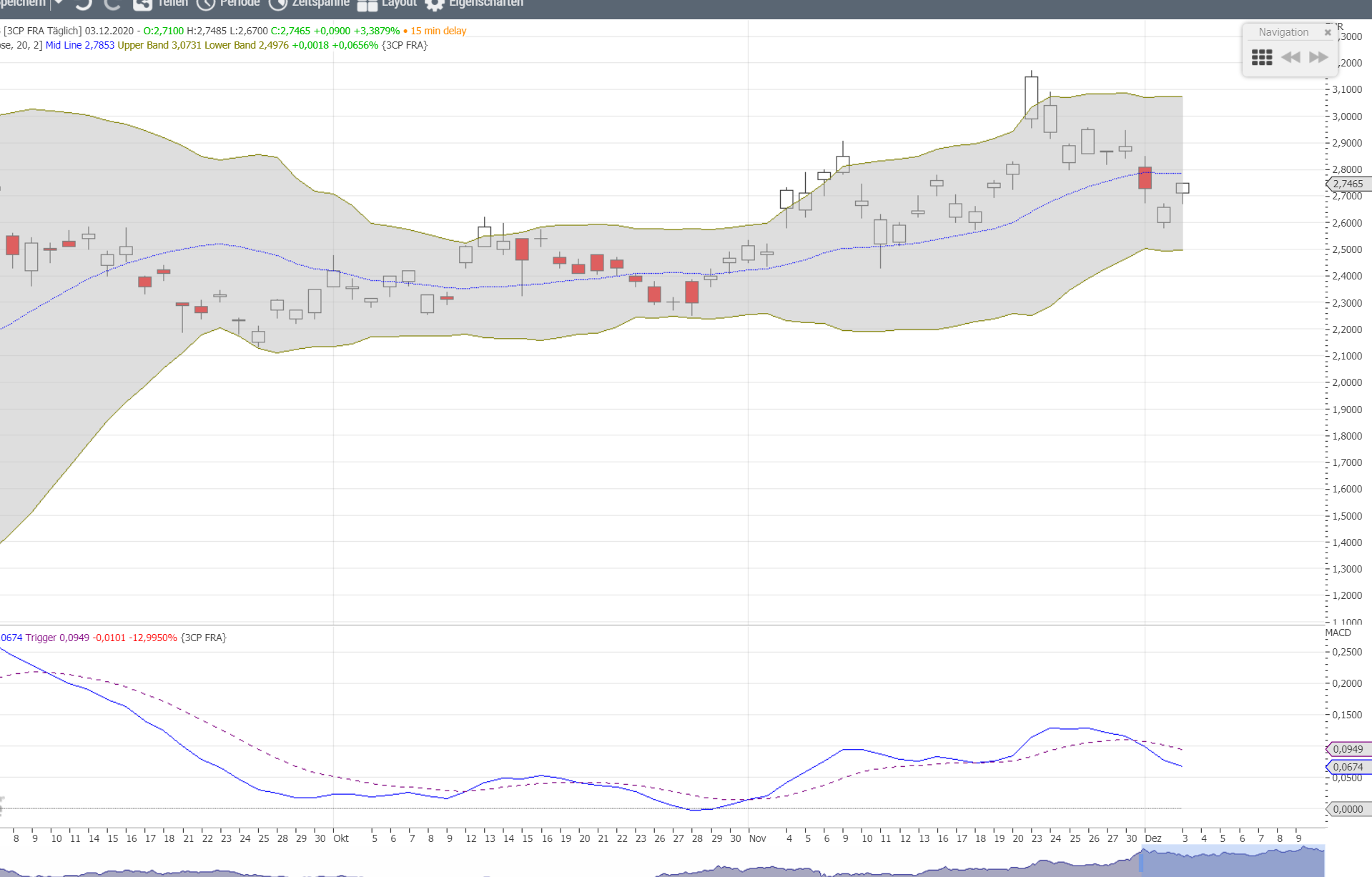Open the Periode clock icon
Image resolution: width=1372 pixels, height=877 pixels.
click(206, 4)
